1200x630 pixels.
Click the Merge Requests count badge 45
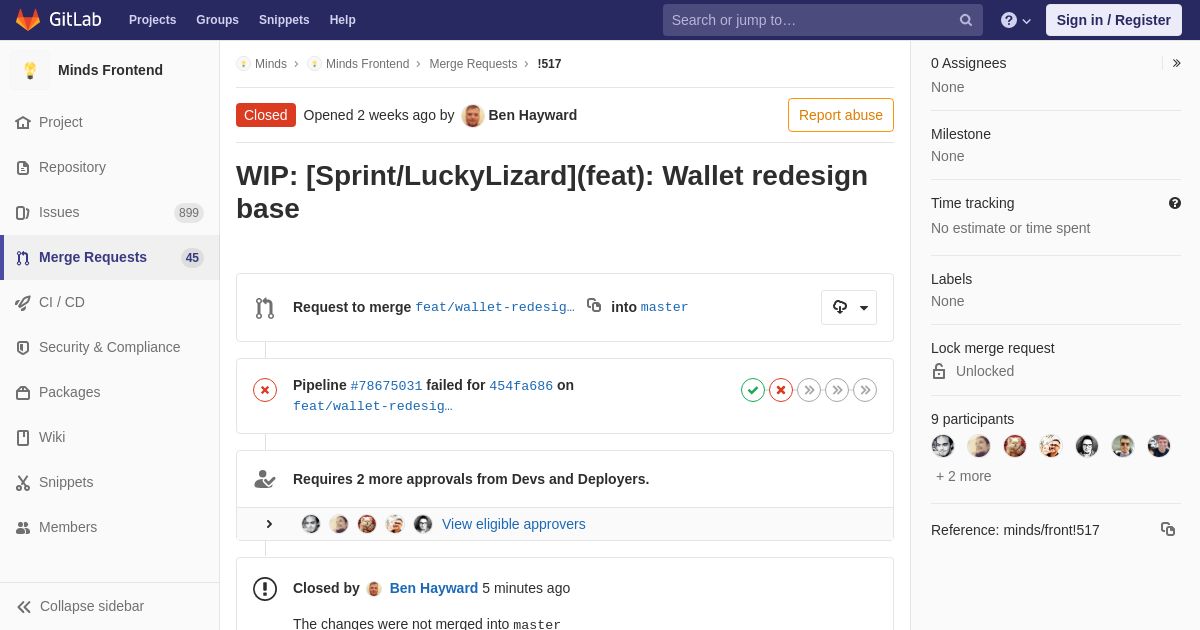click(x=192, y=258)
